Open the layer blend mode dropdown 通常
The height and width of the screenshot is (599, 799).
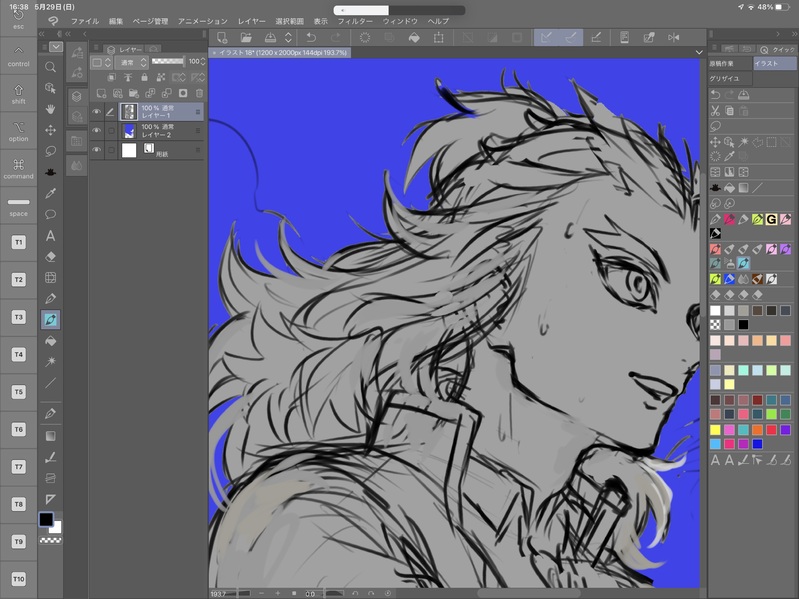tap(130, 62)
